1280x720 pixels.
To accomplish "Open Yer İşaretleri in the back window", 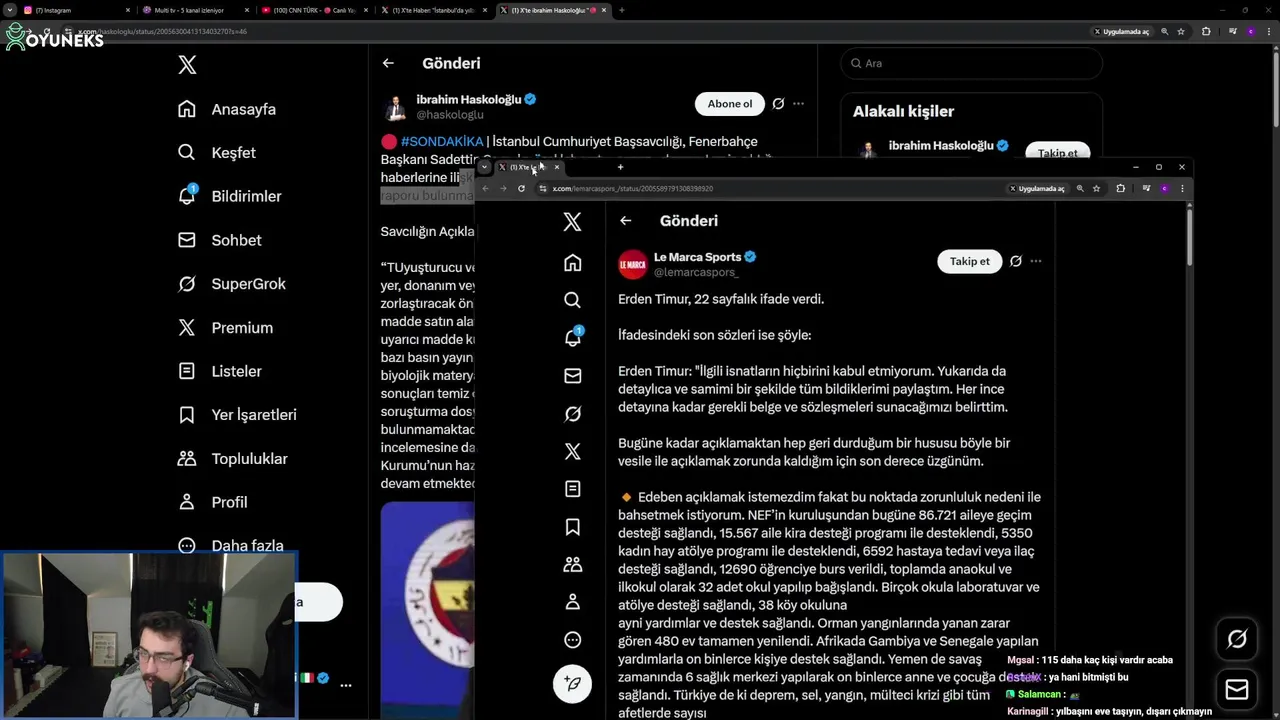I will click(x=237, y=415).
